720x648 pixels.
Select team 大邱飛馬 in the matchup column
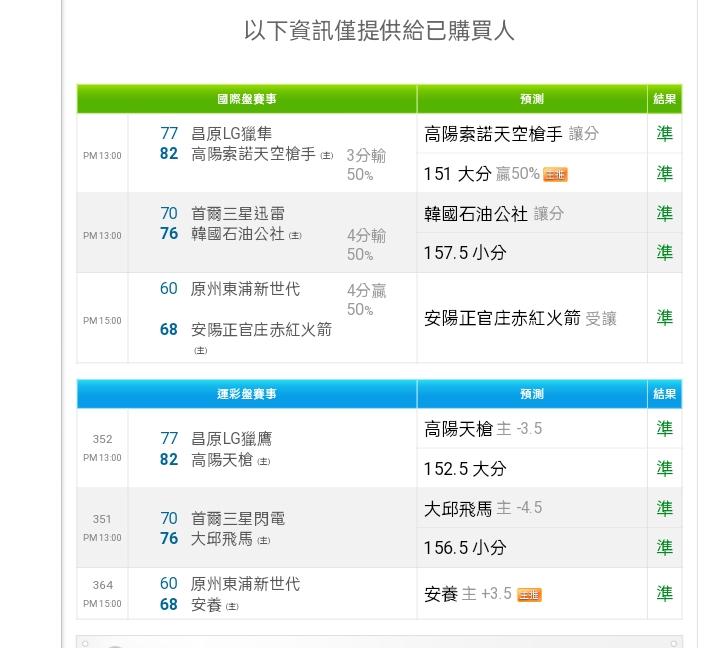pyautogui.click(x=222, y=538)
